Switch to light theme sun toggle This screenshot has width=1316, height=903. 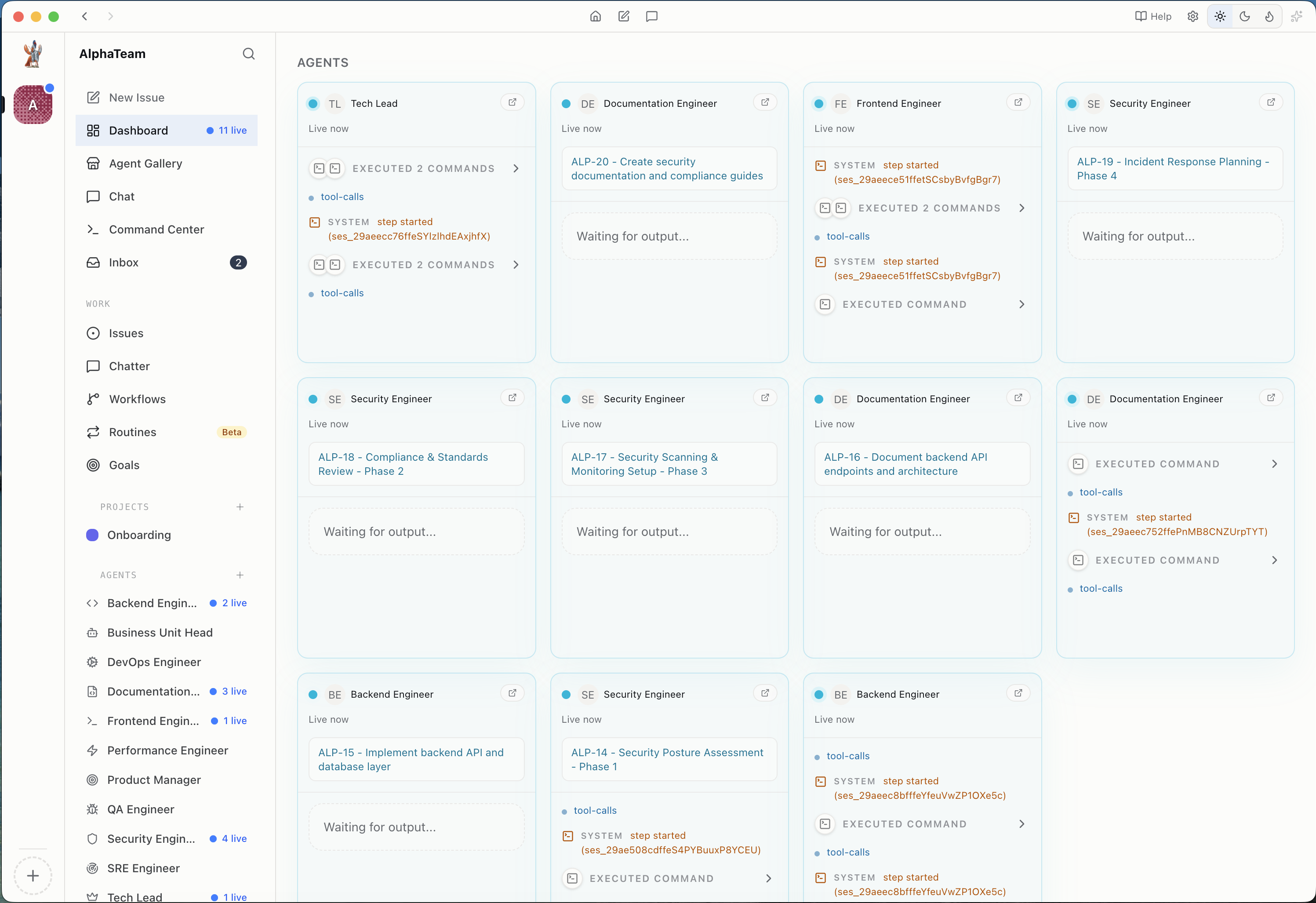coord(1220,16)
